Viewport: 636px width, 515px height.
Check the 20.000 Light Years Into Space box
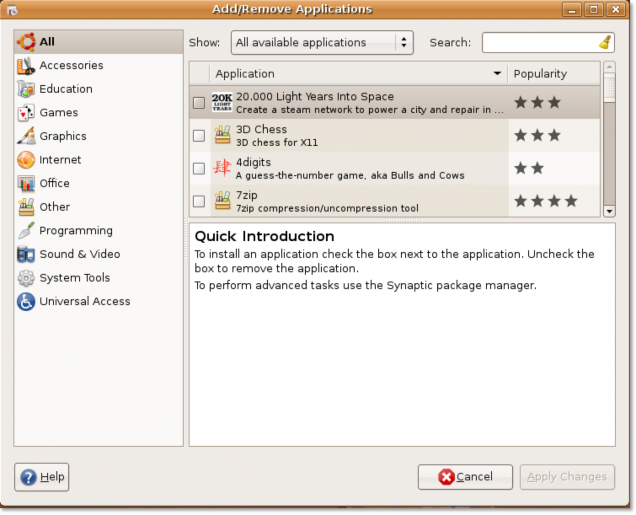click(x=199, y=103)
